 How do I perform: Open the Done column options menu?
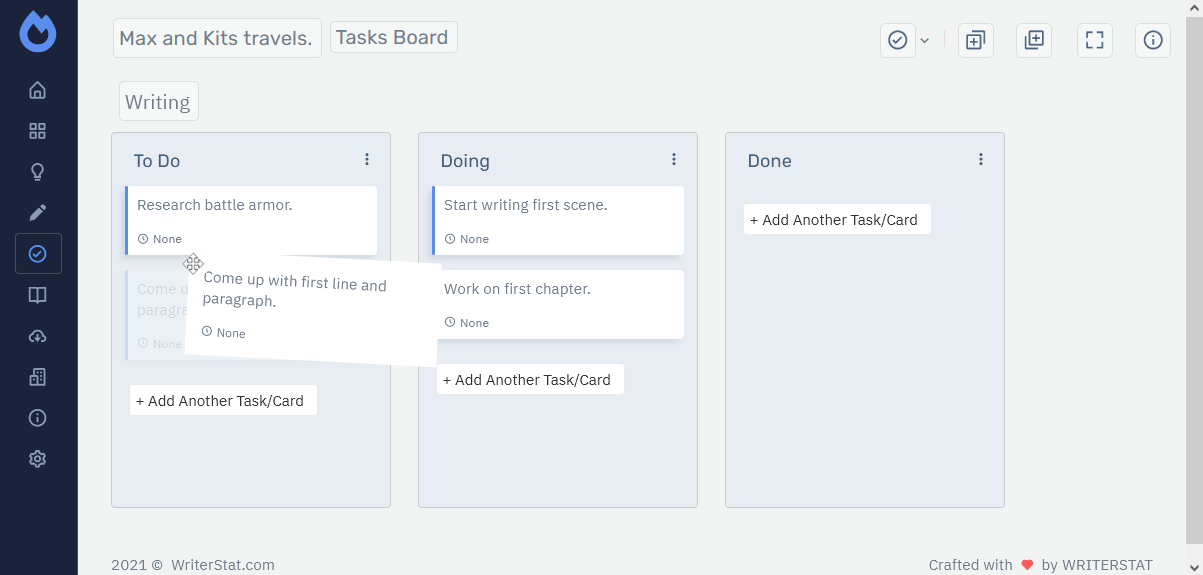981,159
